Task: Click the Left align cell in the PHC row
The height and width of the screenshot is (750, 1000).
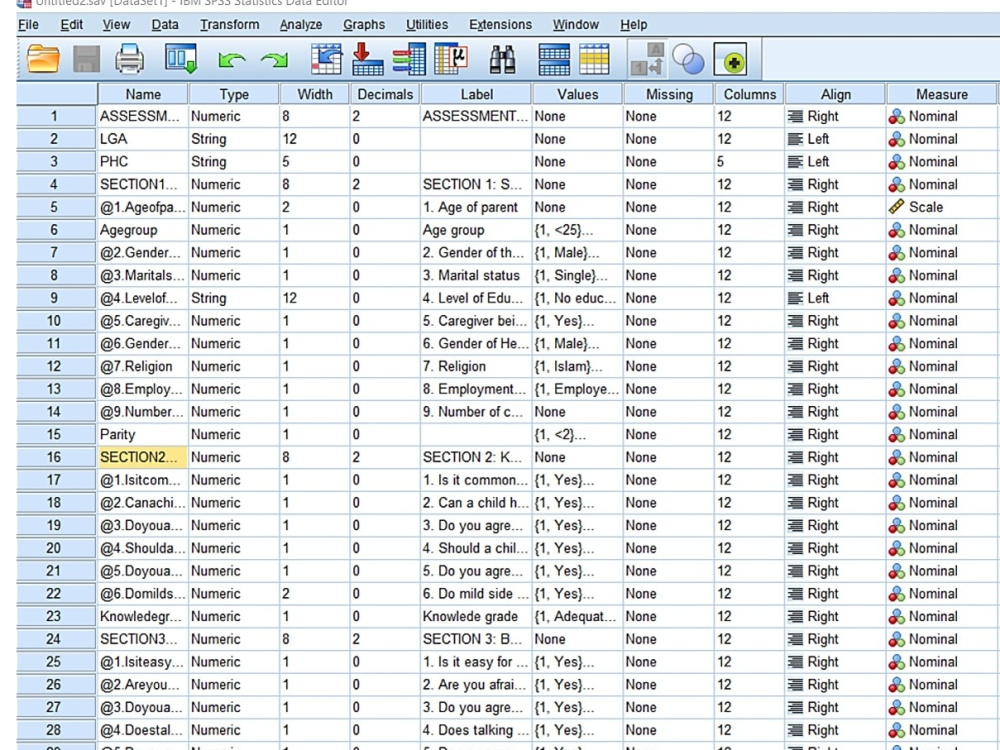Action: (x=835, y=162)
